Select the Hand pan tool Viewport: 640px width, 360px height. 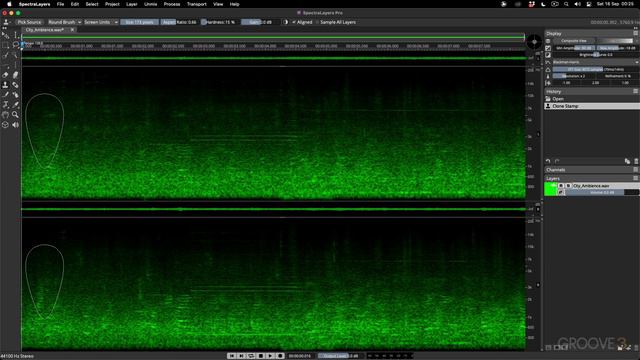click(5, 115)
